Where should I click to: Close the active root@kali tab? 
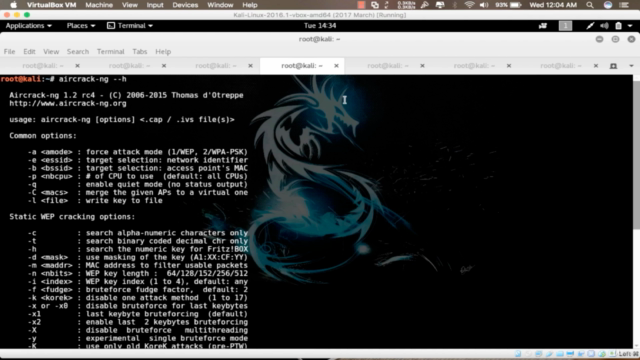pos(336,66)
